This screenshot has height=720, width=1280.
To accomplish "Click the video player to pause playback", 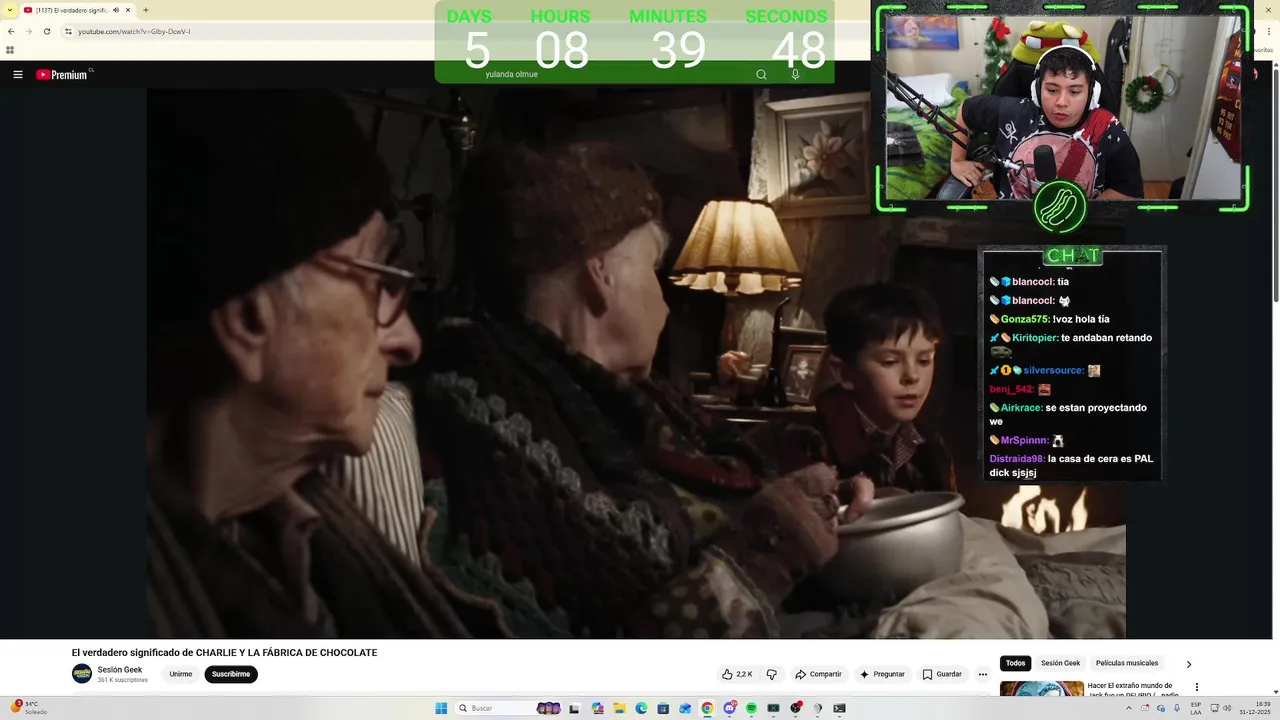I will point(636,363).
